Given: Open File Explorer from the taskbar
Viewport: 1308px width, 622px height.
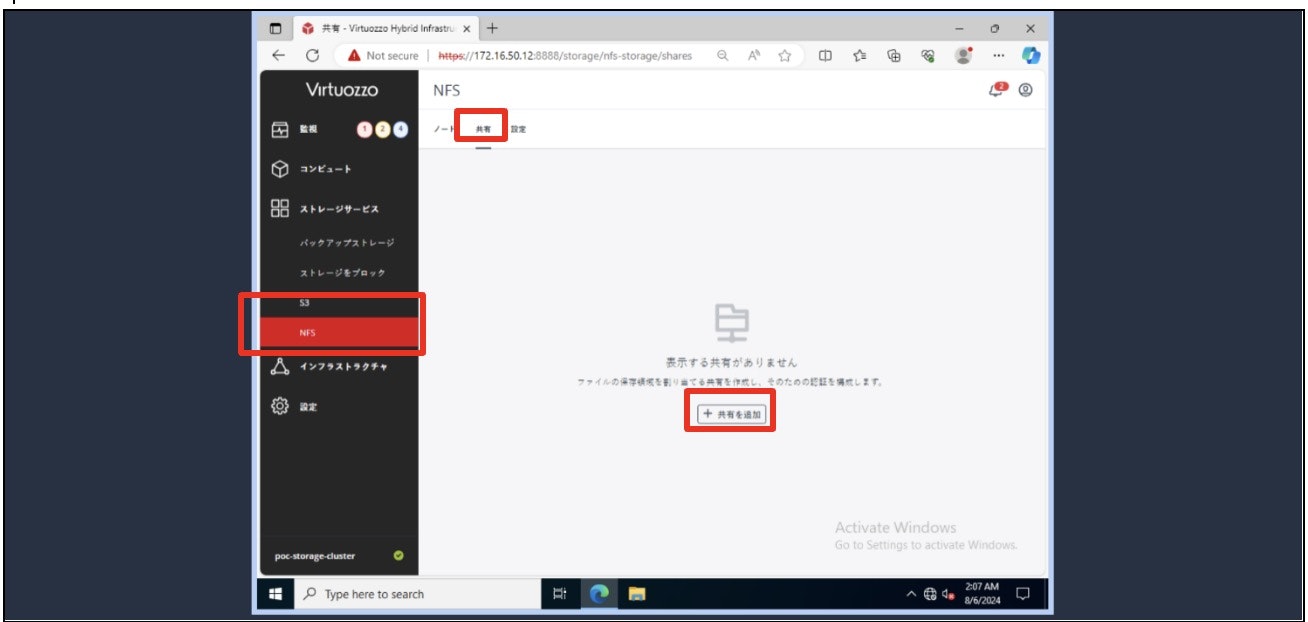Looking at the screenshot, I should point(637,594).
